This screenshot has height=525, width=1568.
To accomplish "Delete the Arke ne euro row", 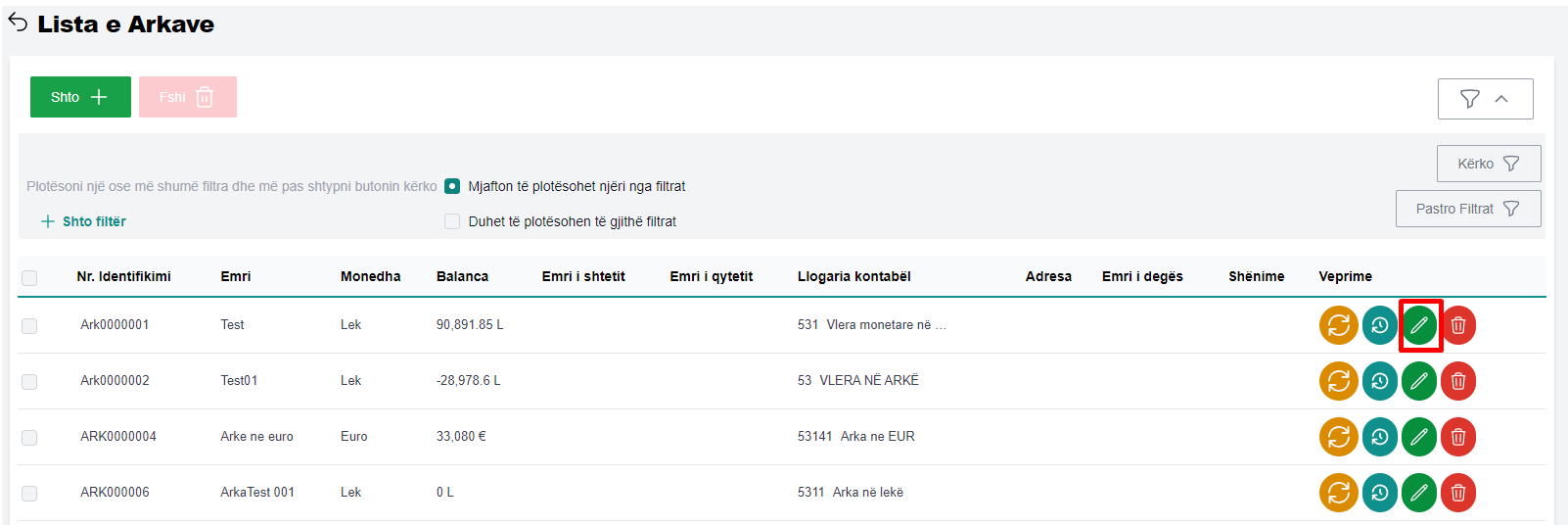I will [1458, 437].
